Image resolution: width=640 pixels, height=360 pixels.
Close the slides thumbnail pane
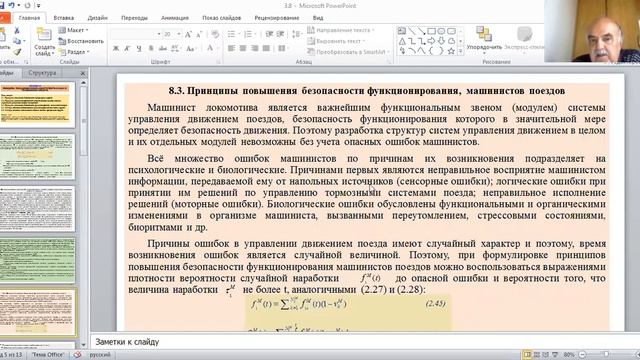pos(83,73)
